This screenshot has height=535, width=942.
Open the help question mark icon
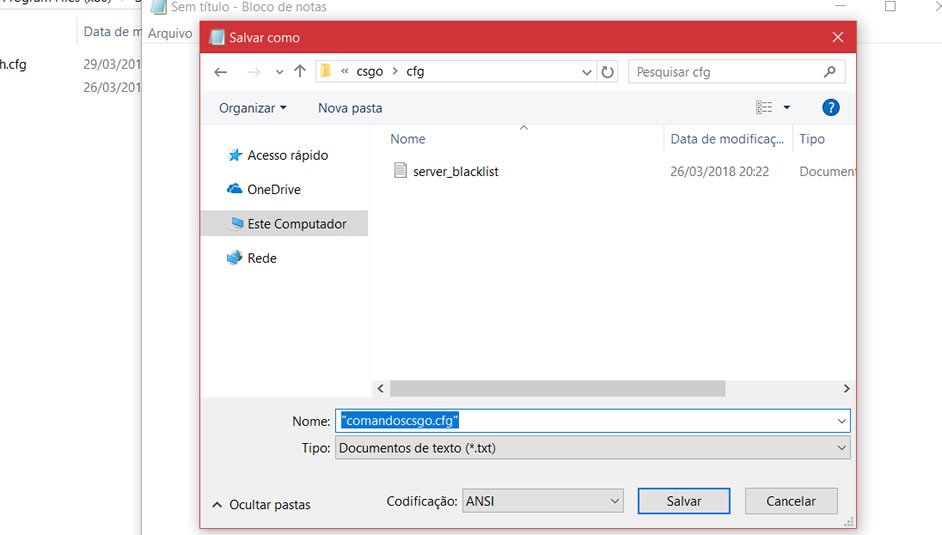830,107
